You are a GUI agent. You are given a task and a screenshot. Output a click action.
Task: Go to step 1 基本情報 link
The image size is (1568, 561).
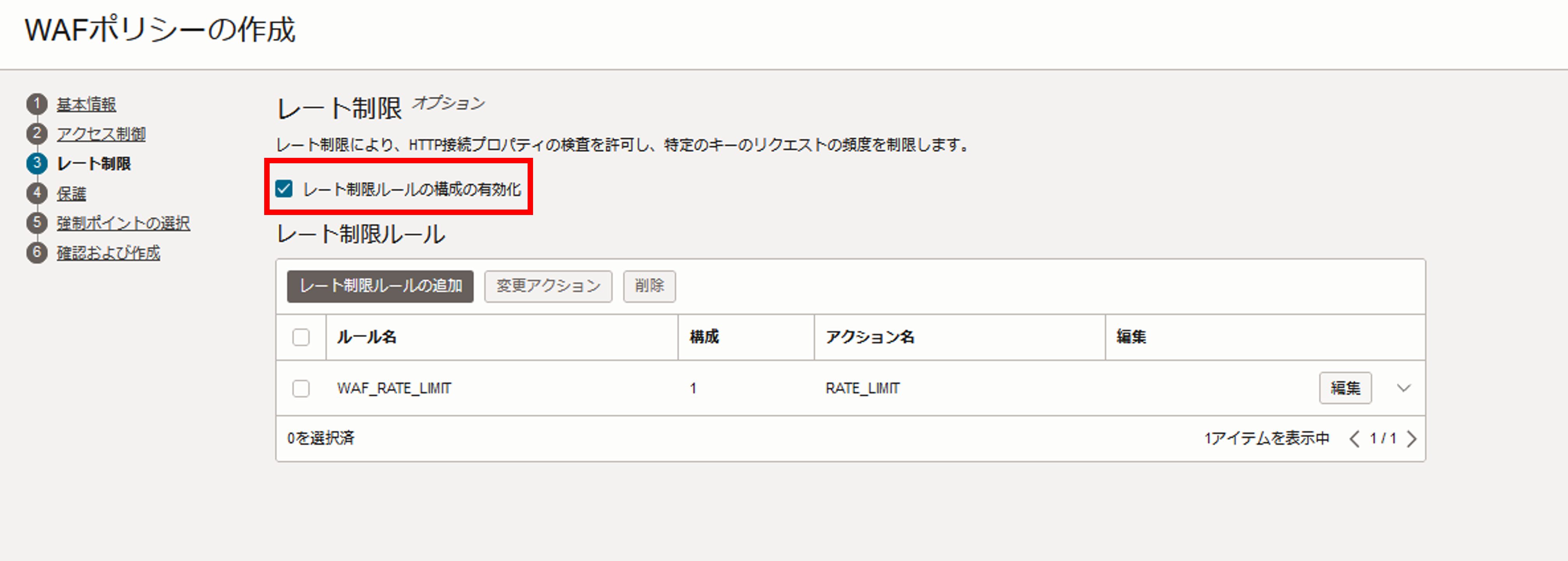pos(86,105)
